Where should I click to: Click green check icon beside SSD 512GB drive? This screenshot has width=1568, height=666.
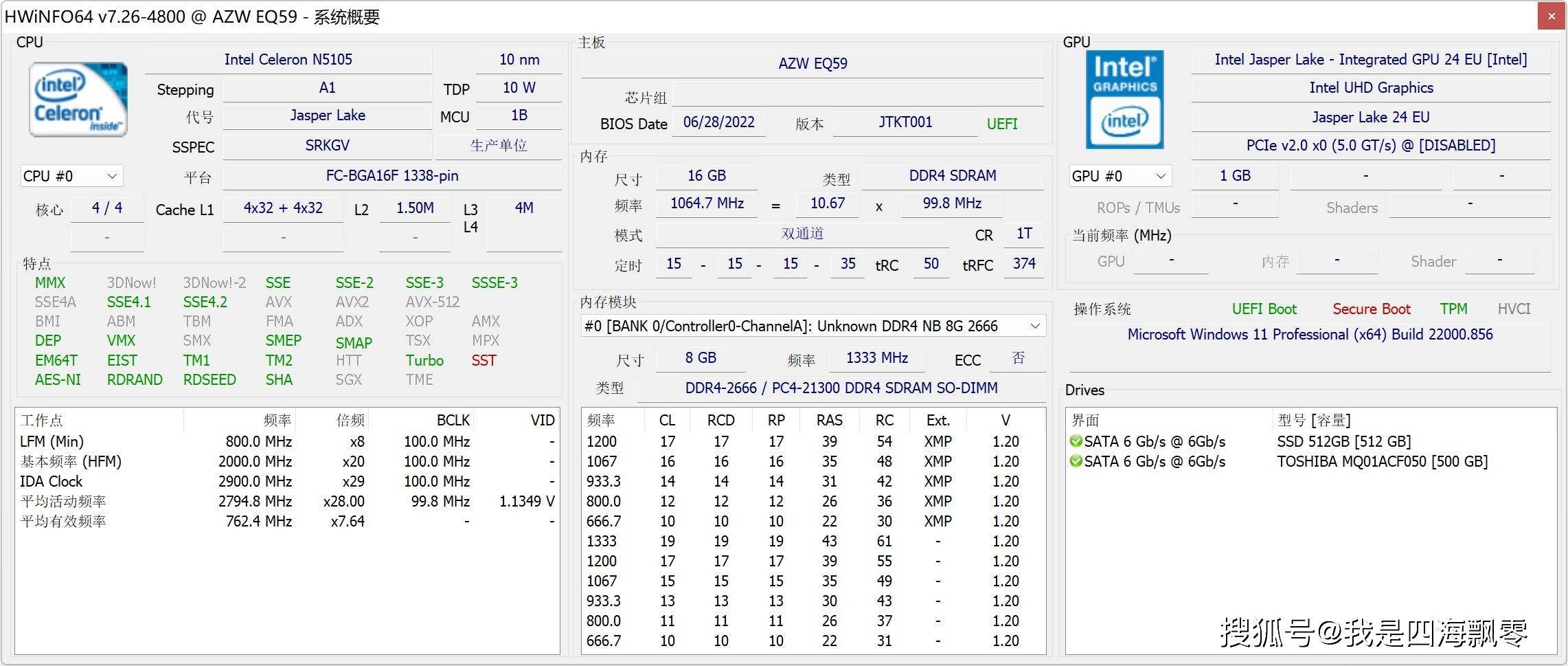(x=1076, y=441)
